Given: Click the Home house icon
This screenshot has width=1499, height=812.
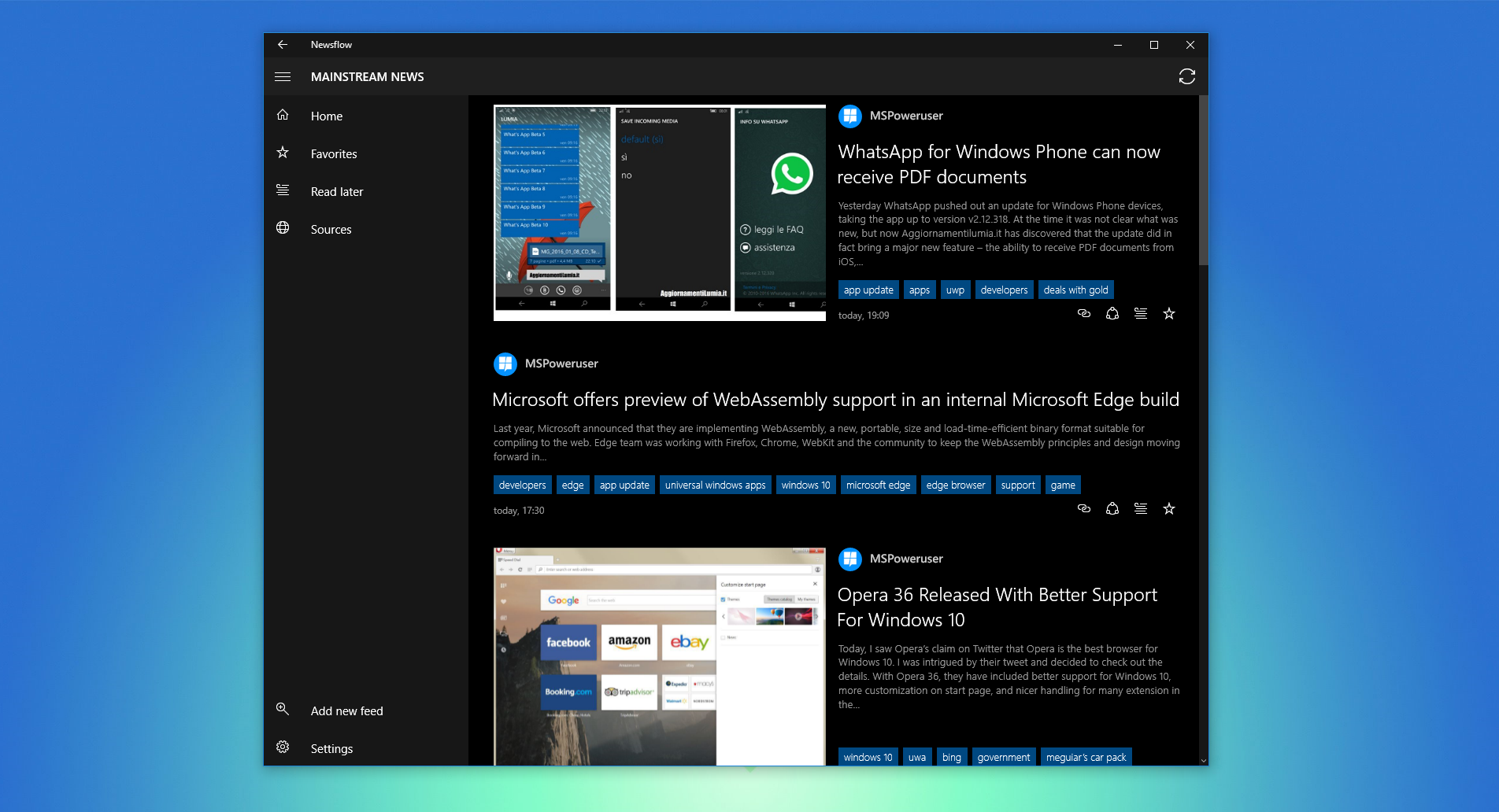Looking at the screenshot, I should [x=283, y=115].
